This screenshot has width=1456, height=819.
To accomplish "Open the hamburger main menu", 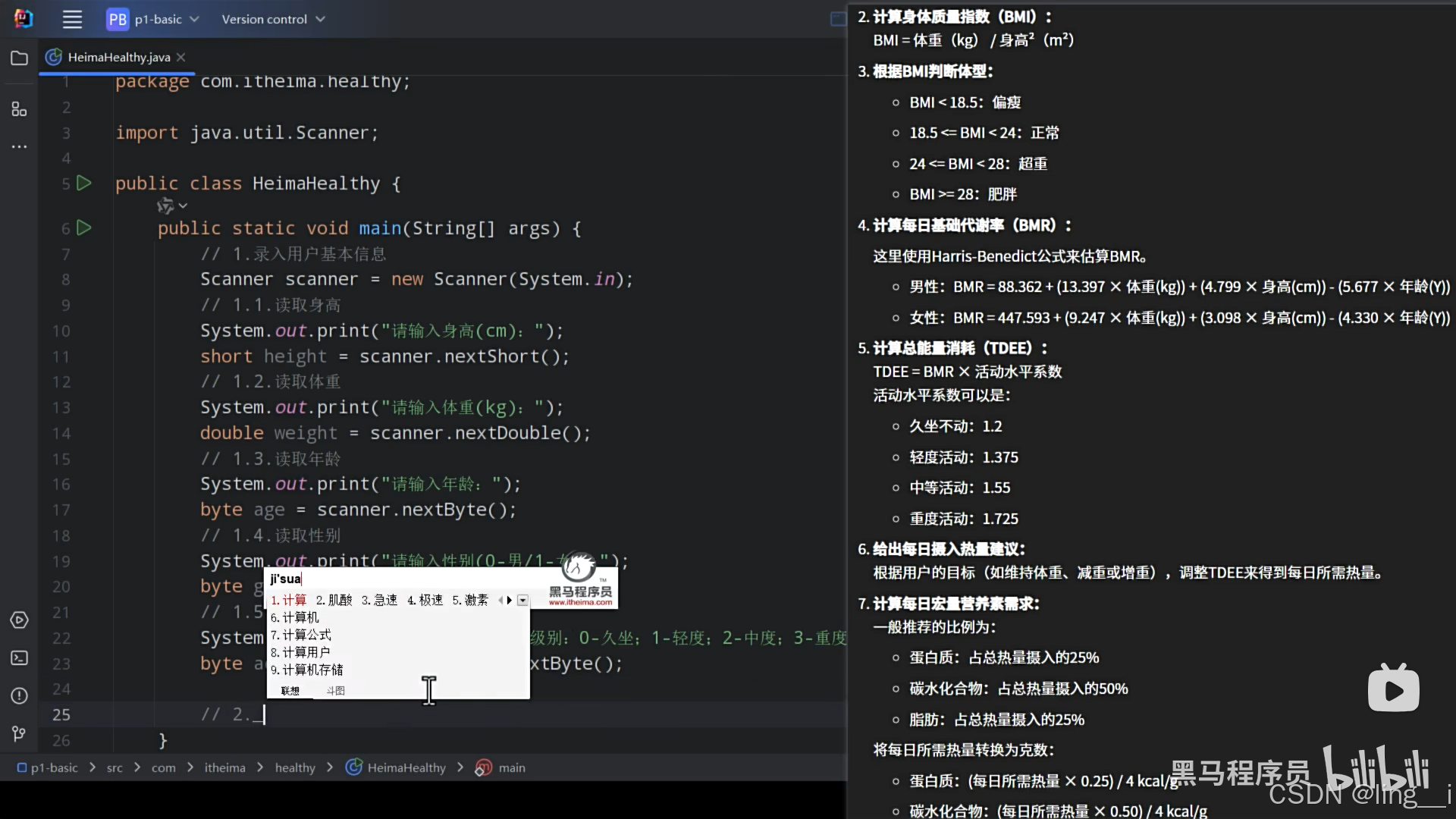I will 72,19.
